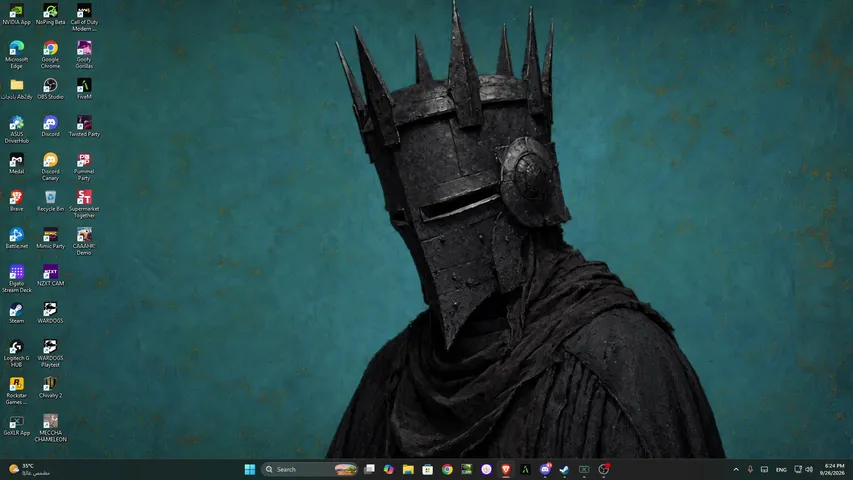Open Discord taskbar icon with notification badge

[545, 469]
